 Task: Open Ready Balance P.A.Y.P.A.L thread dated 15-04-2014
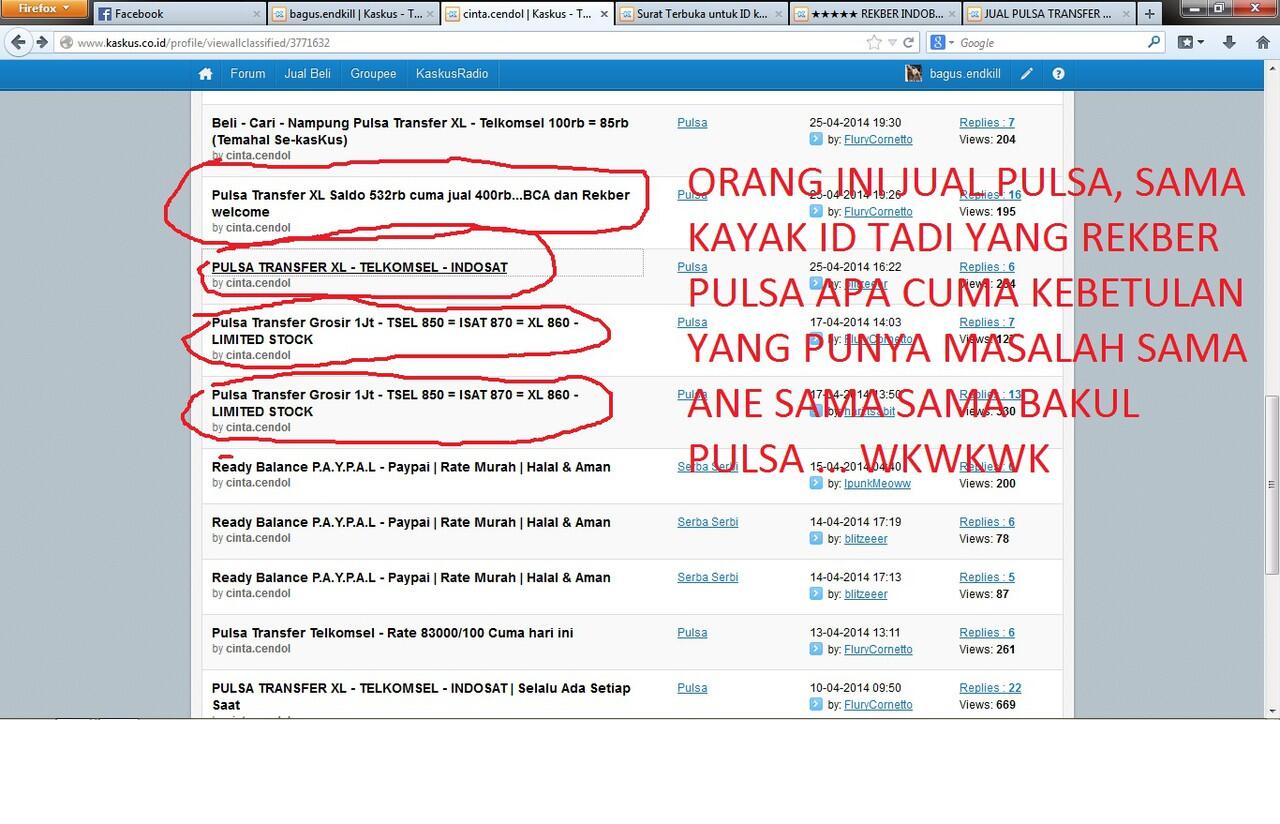coord(411,467)
